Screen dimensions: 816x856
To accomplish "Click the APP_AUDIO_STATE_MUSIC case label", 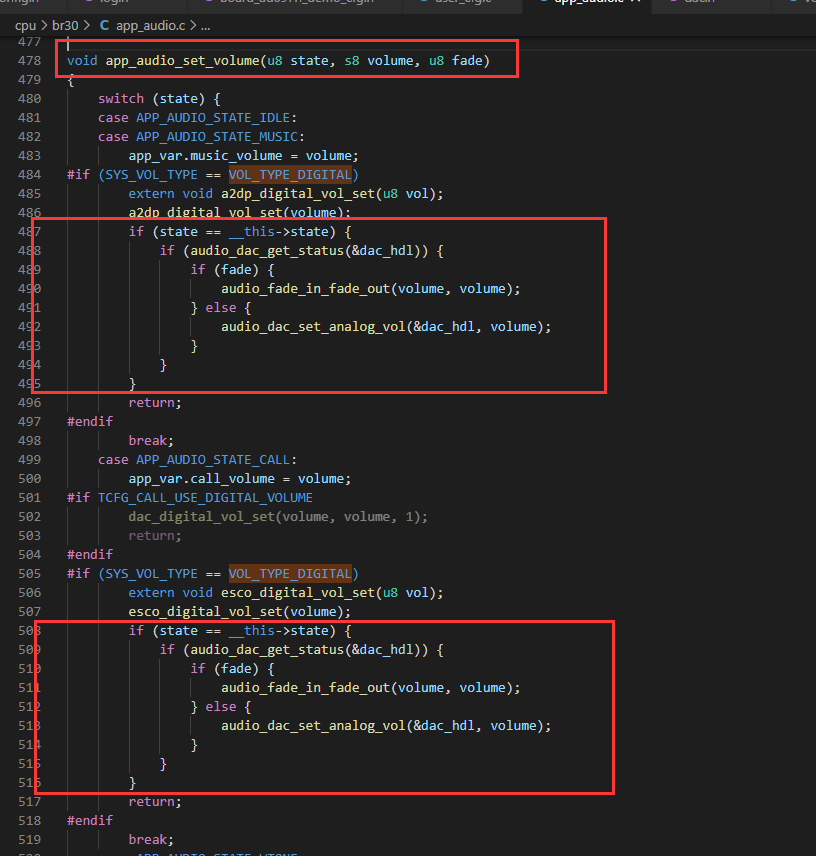I will (x=217, y=136).
